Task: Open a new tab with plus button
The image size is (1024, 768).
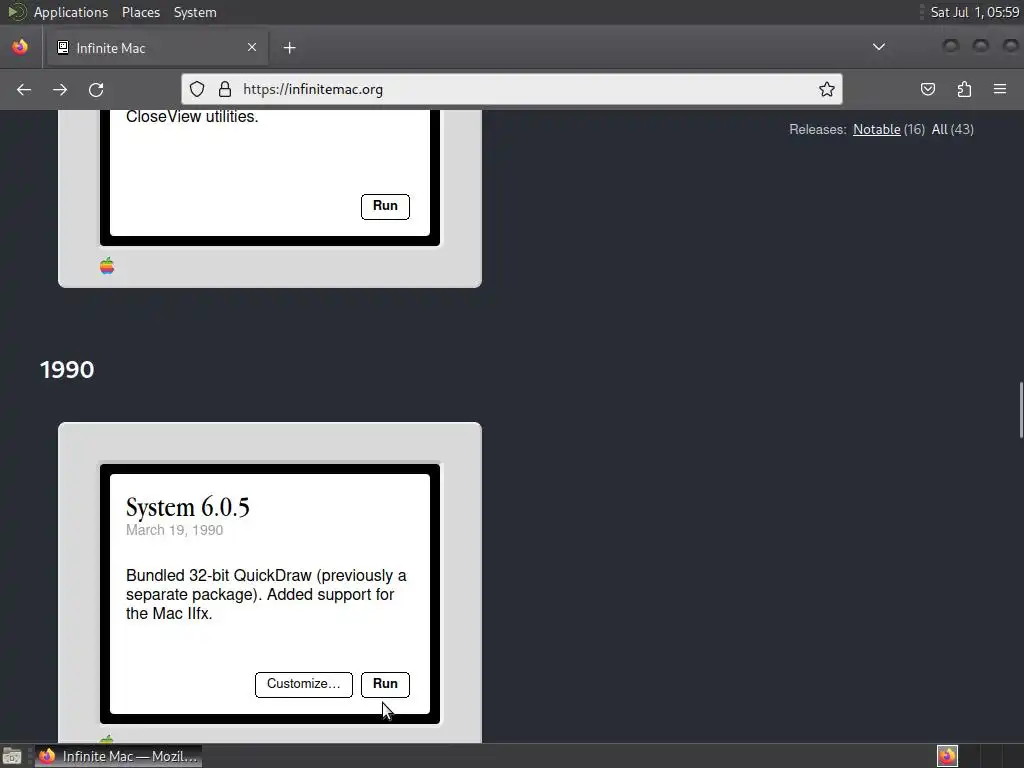Action: pos(289,48)
